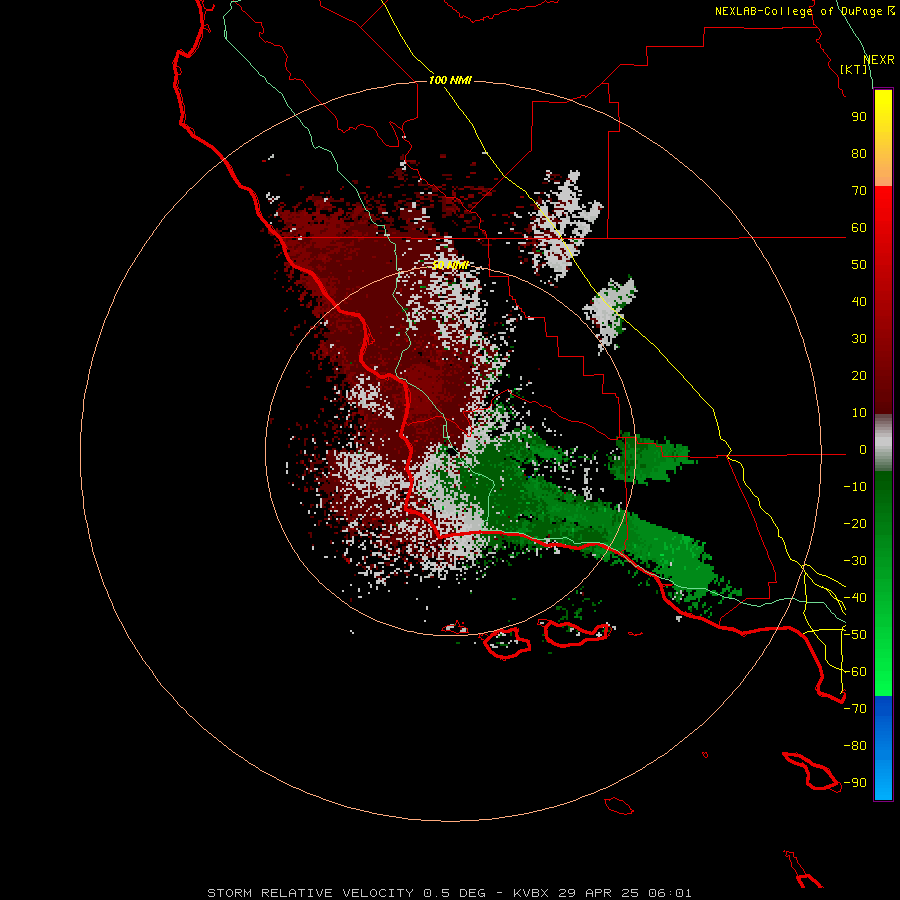Click the -60 value on the color scale
The image size is (900, 900).
tap(855, 672)
